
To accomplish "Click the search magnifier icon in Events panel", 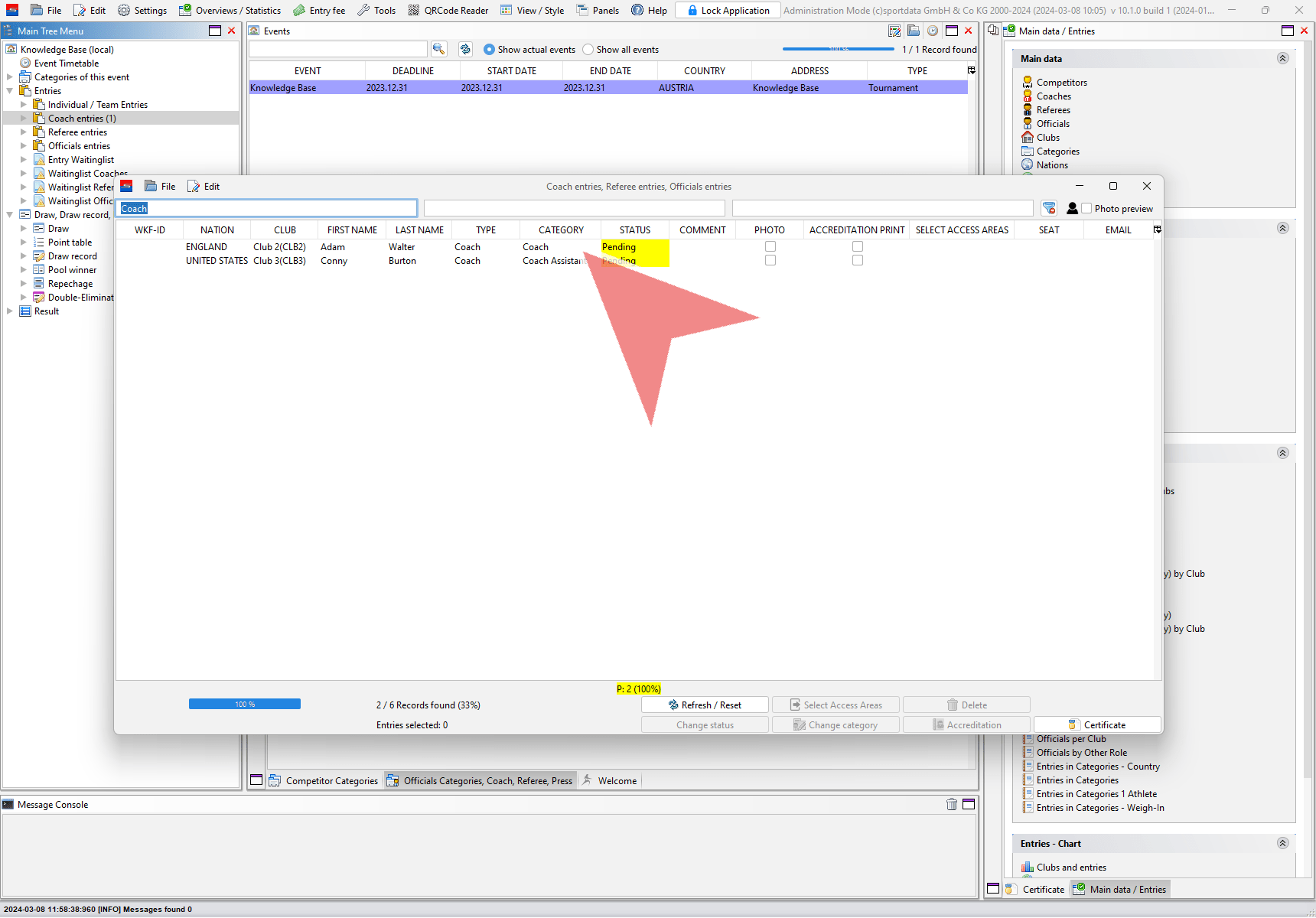I will coord(438,49).
